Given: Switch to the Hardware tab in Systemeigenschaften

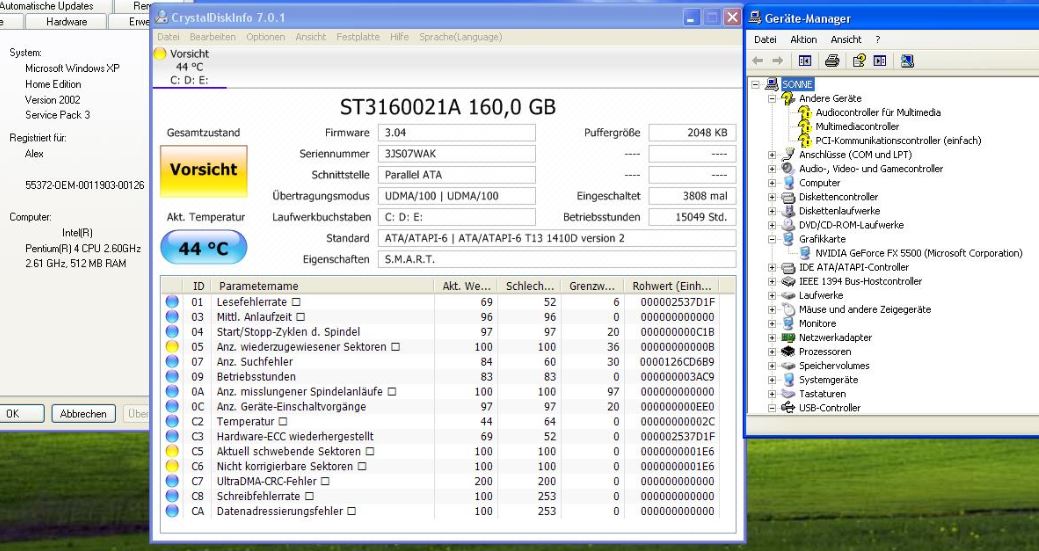Looking at the screenshot, I should 66,22.
